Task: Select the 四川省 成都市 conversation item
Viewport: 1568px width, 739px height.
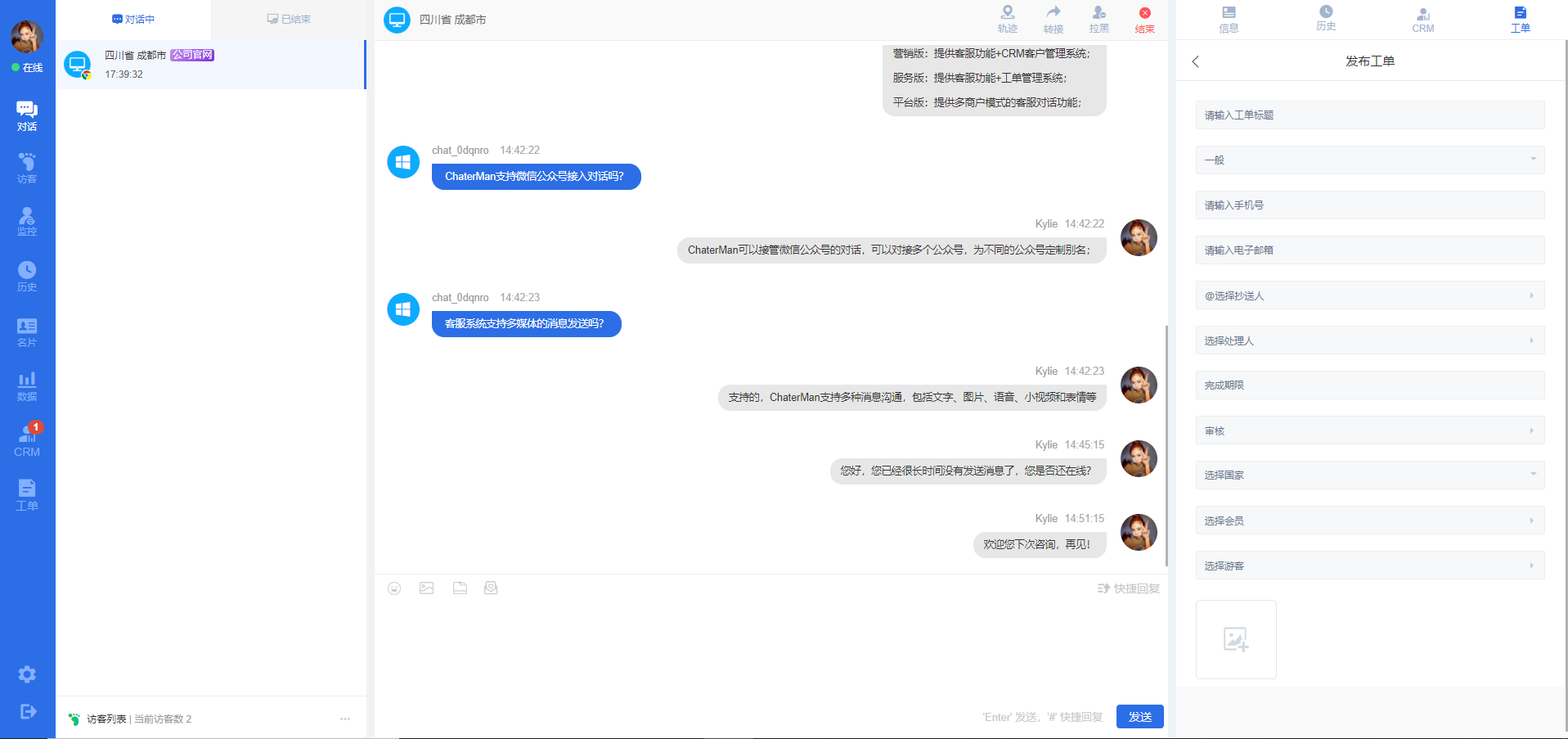Action: pyautogui.click(x=211, y=65)
